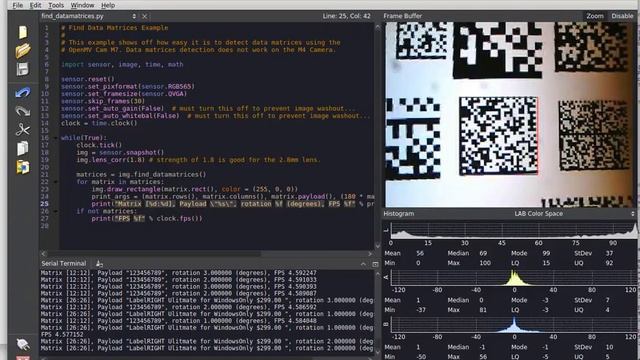Click code line 'import sensor, image, time, math'
Screen dimensions: 640x360
122,64
